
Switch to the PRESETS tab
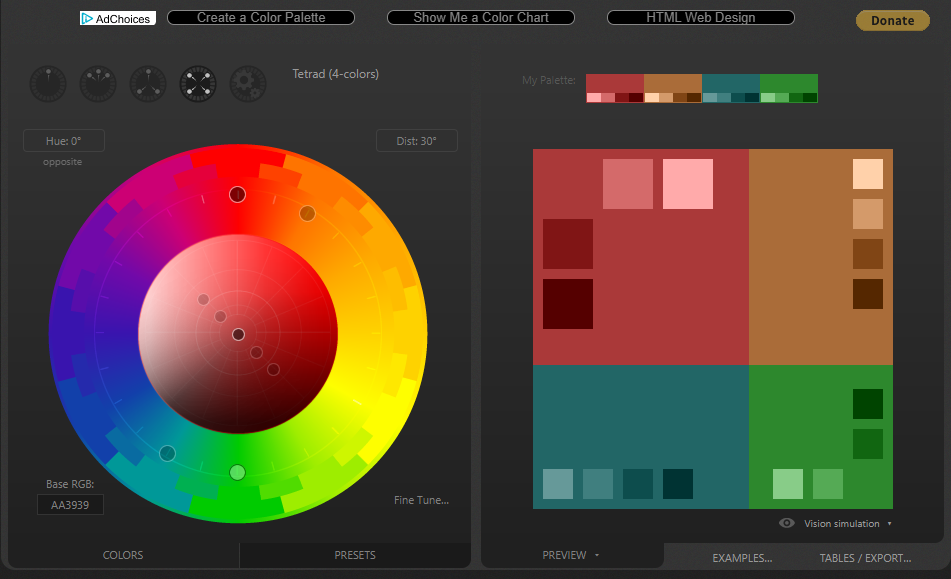pyautogui.click(x=355, y=555)
